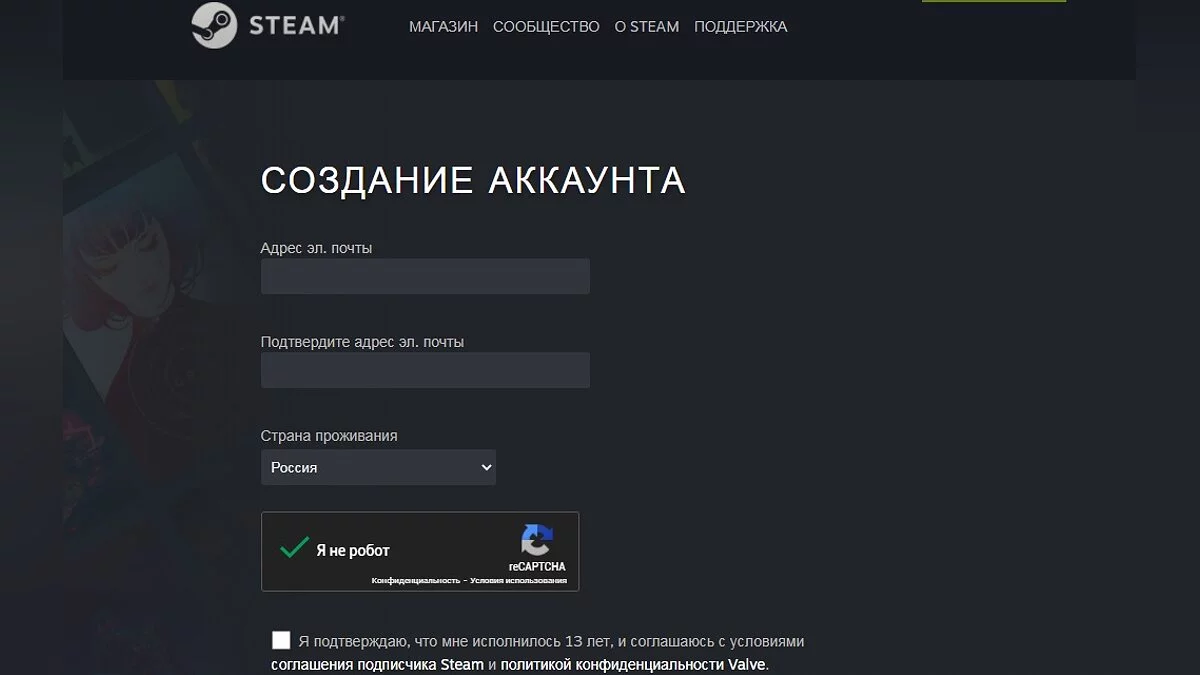Open the СООБЩЕСТВО menu
The width and height of the screenshot is (1200, 675).
(546, 27)
